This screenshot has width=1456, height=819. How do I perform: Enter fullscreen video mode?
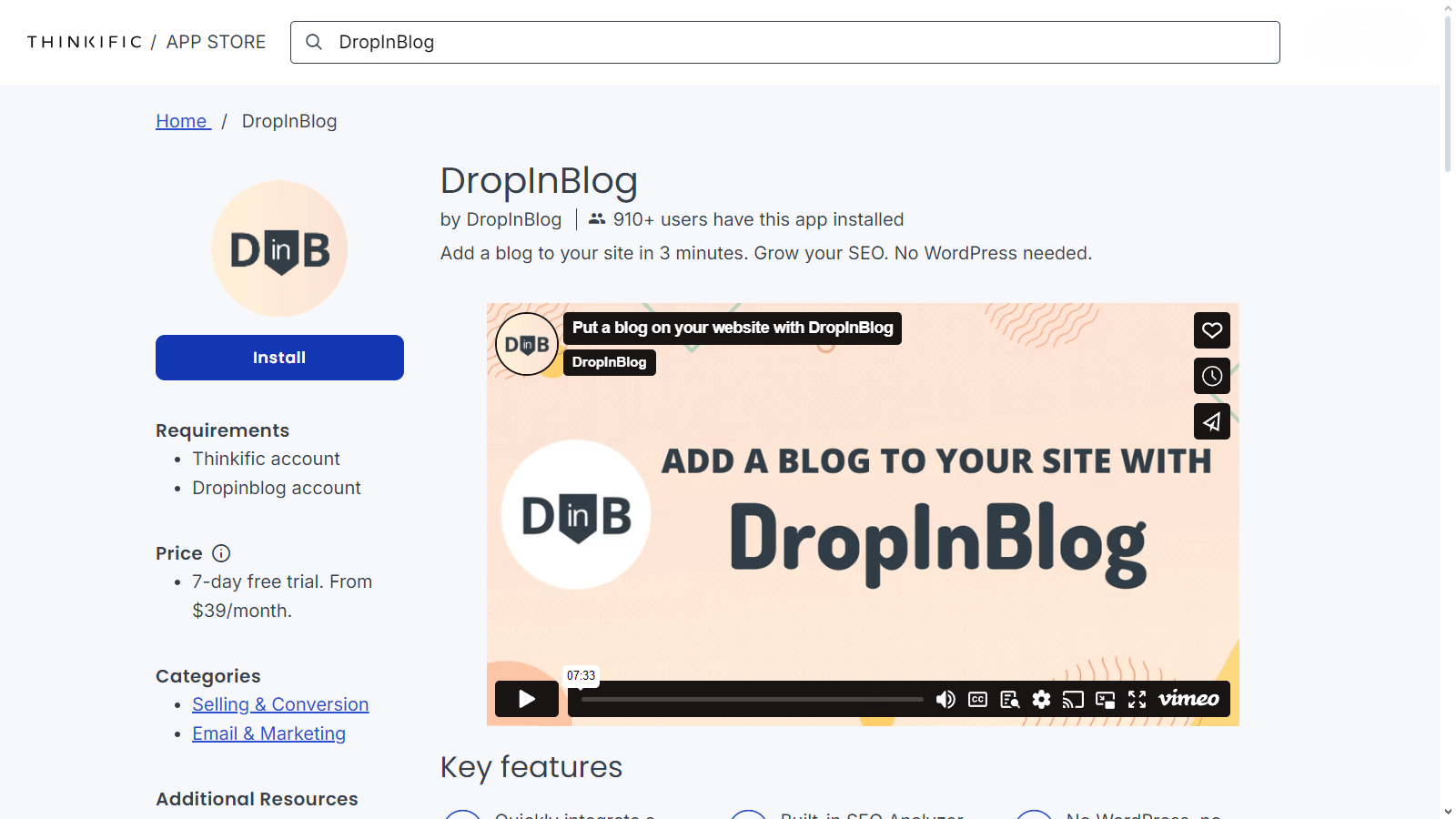[x=1137, y=699]
